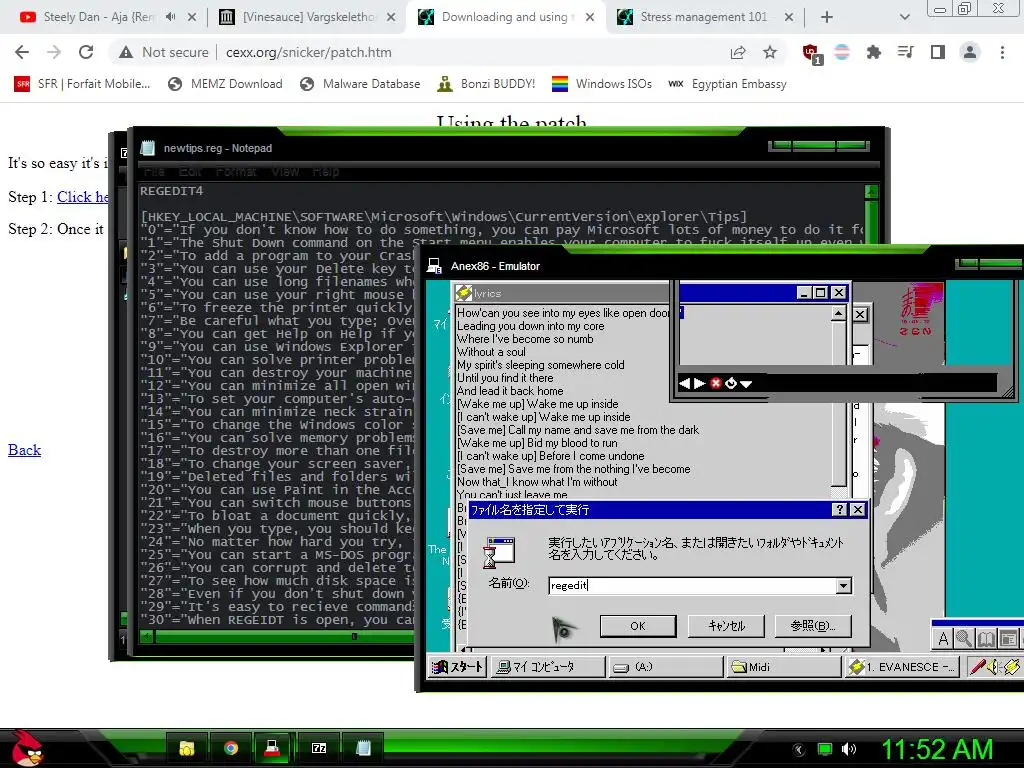Reload the cexx.org page
The width and height of the screenshot is (1024, 768).
pyautogui.click(x=86, y=52)
